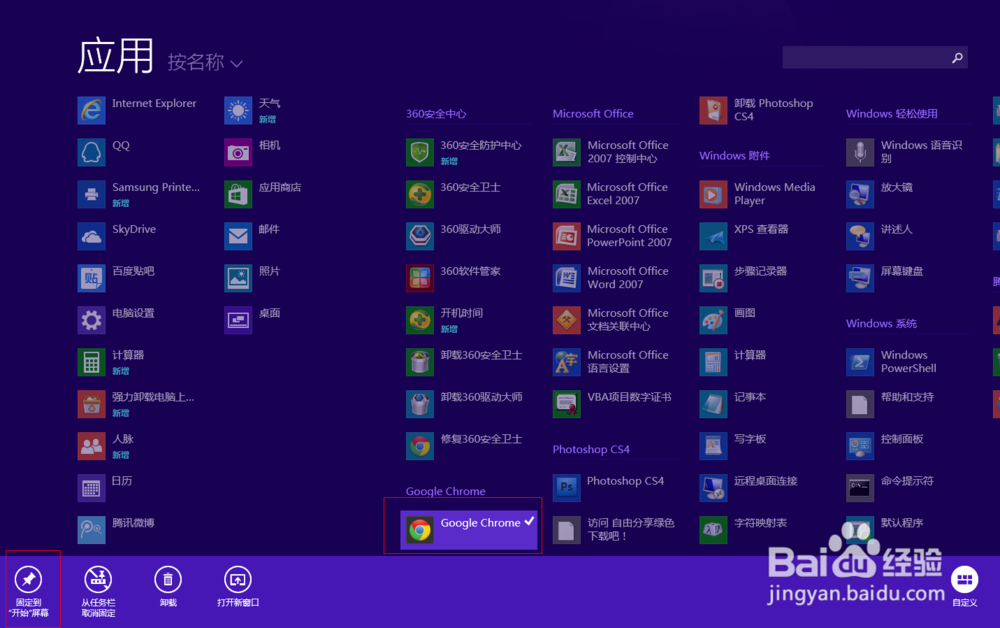The height and width of the screenshot is (628, 1000).
Task: Open the 电脑设置 gear icon
Action: [91, 320]
